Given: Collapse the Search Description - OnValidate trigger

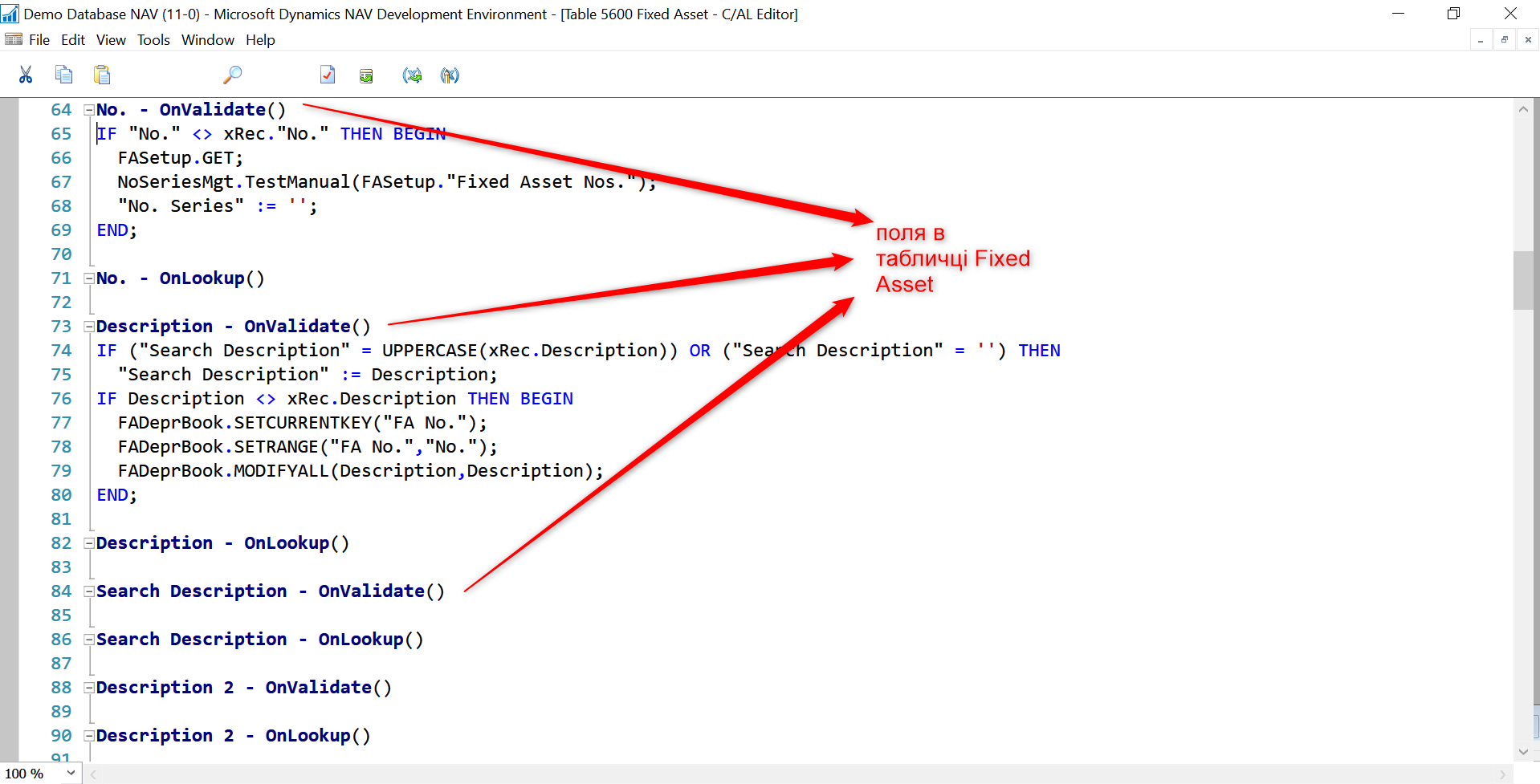Looking at the screenshot, I should point(89,591).
